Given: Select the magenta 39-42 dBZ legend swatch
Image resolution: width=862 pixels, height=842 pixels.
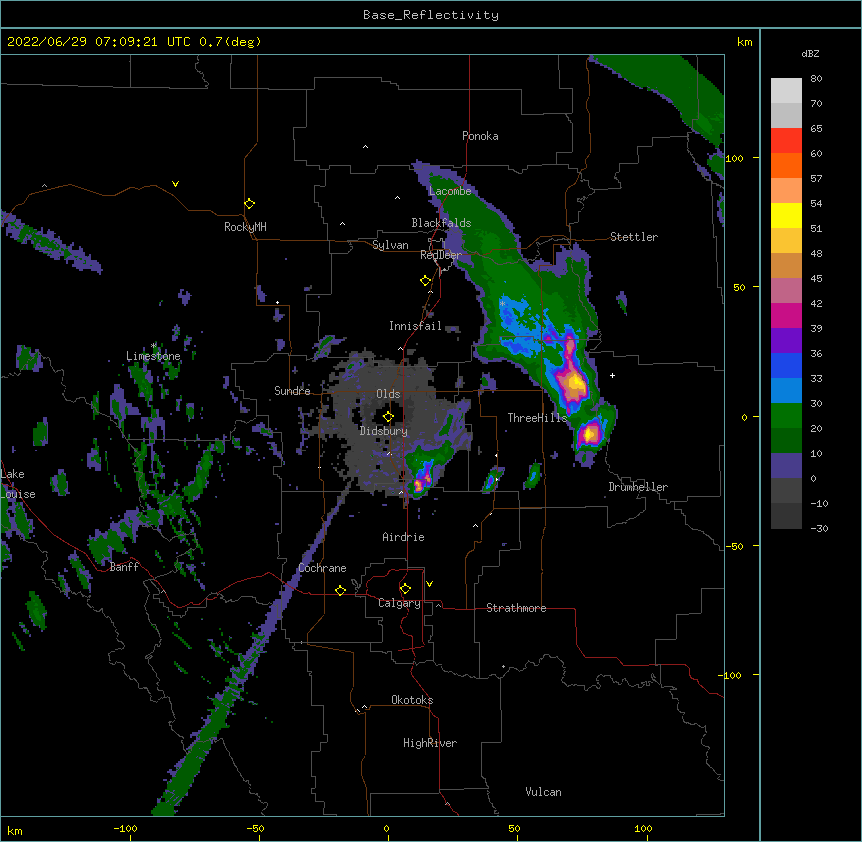Looking at the screenshot, I should [786, 315].
